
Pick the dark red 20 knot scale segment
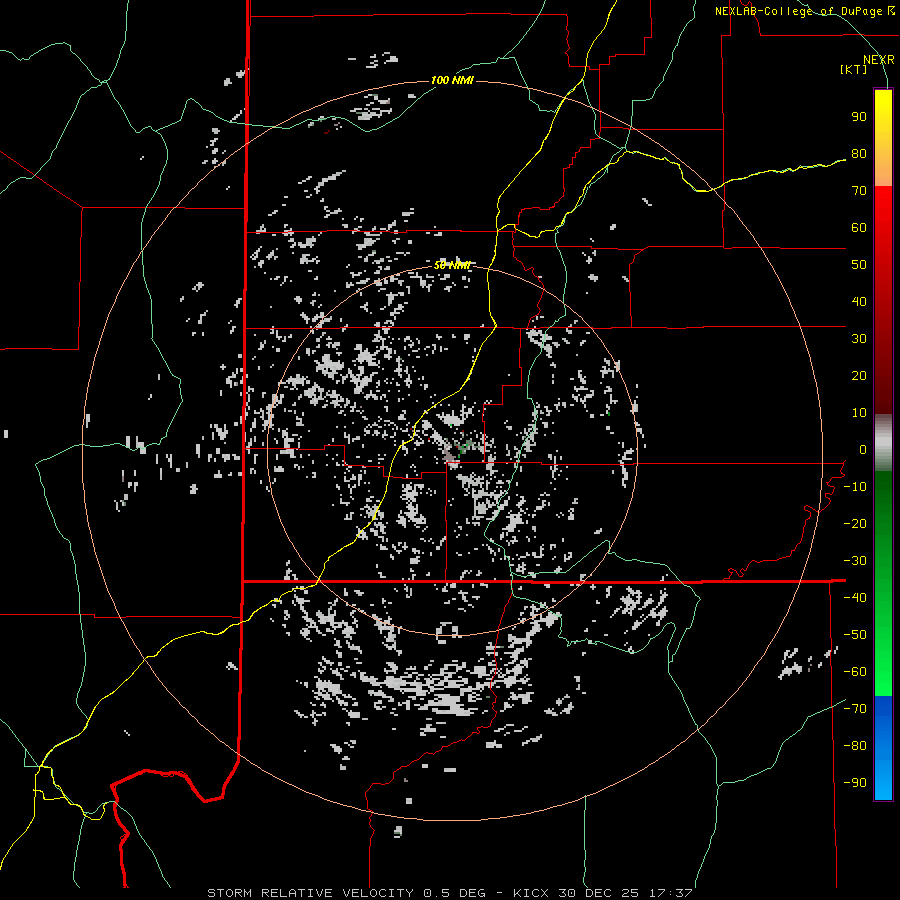pos(883,376)
